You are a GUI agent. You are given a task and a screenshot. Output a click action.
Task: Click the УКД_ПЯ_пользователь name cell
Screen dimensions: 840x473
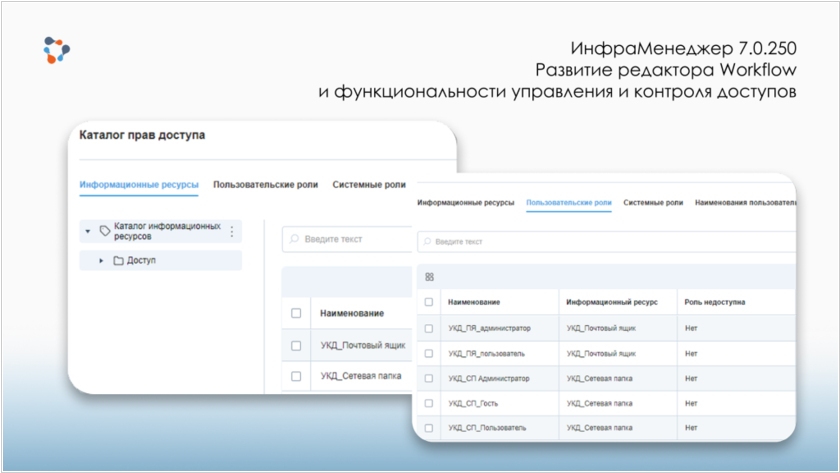pyautogui.click(x=486, y=354)
